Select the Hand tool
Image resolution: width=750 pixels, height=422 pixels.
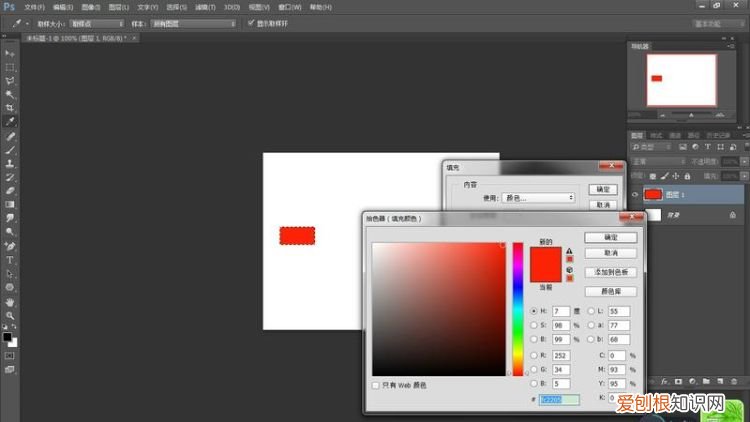10,301
